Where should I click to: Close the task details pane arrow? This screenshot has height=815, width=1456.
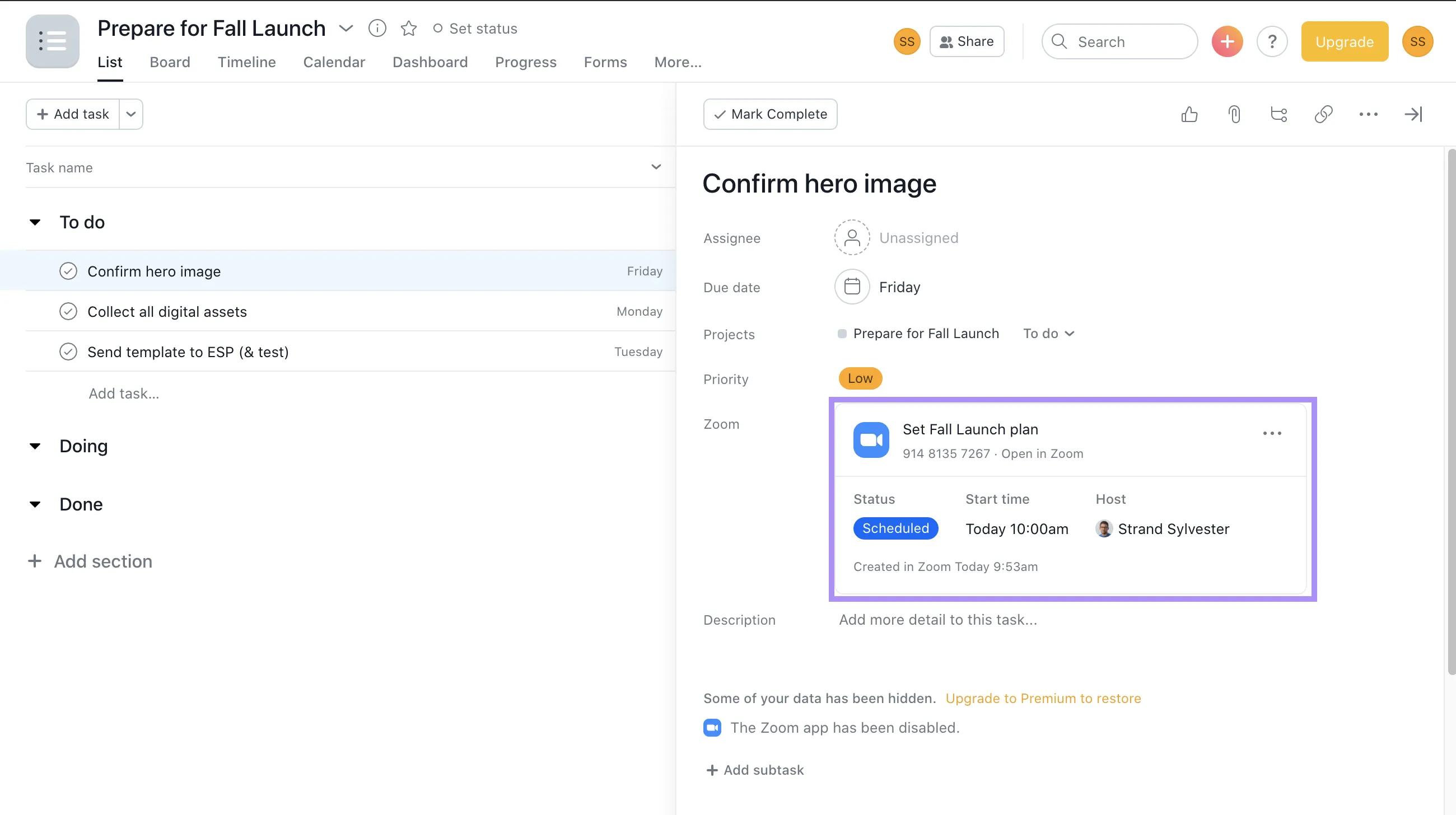(1413, 114)
